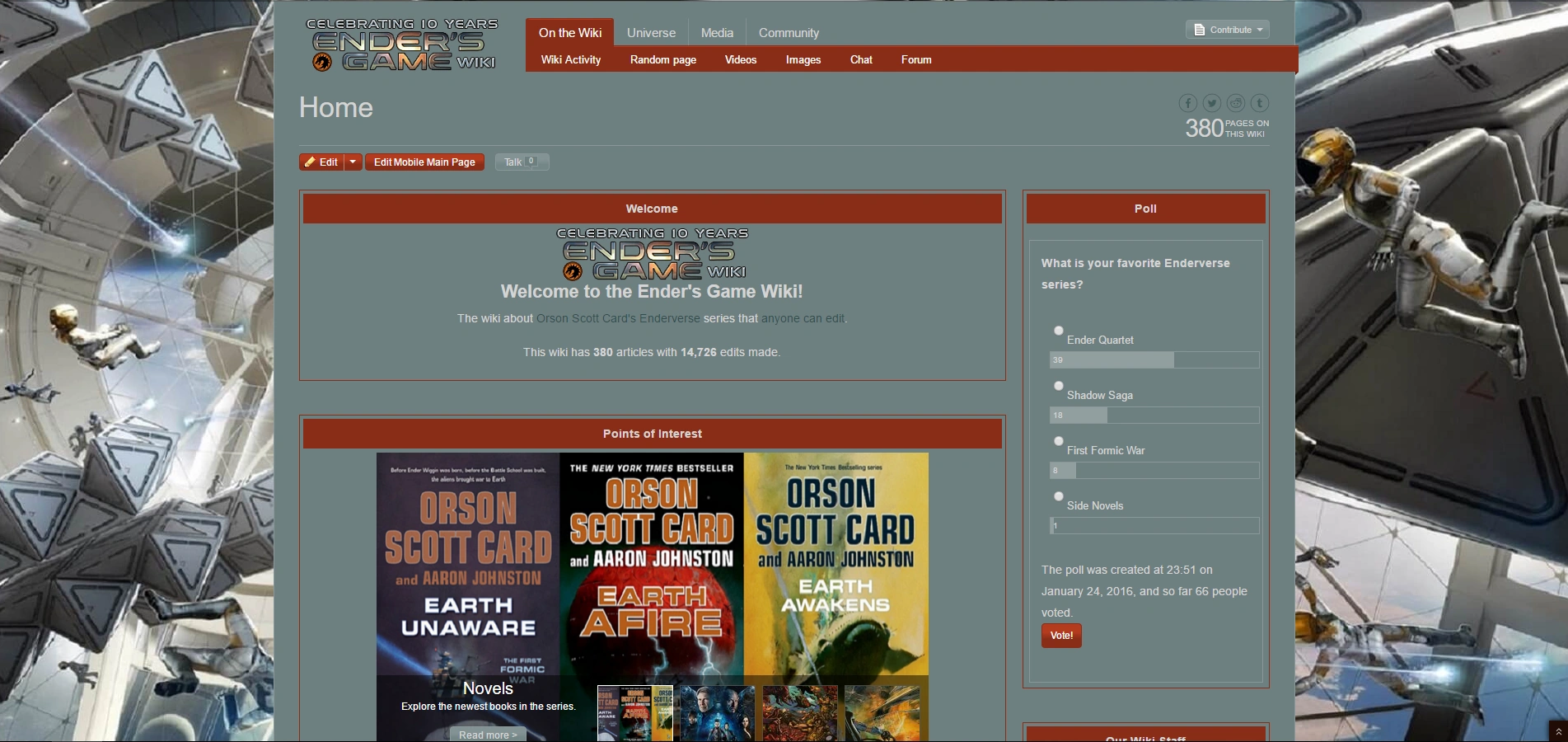Image resolution: width=1568 pixels, height=742 pixels.
Task: Open the Contribute dropdown
Action: tap(1227, 30)
